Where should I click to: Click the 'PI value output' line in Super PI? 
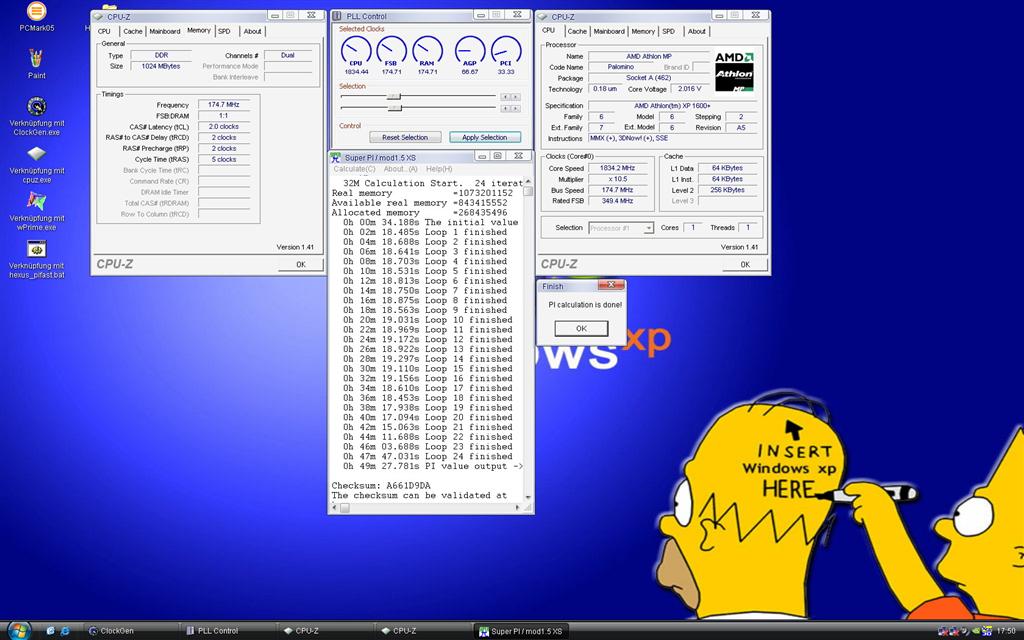click(x=433, y=466)
